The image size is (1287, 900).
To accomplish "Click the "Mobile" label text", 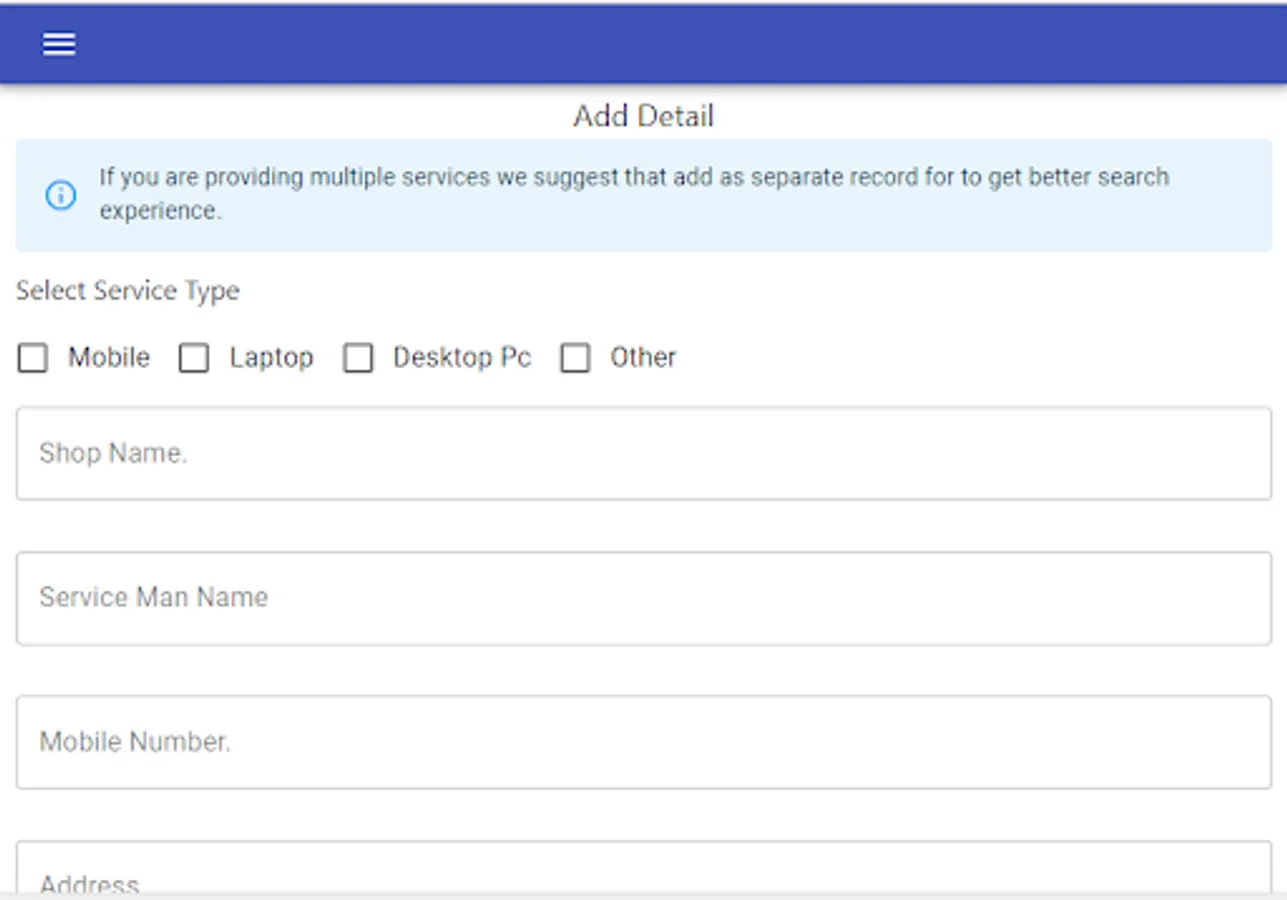I will click(x=109, y=358).
